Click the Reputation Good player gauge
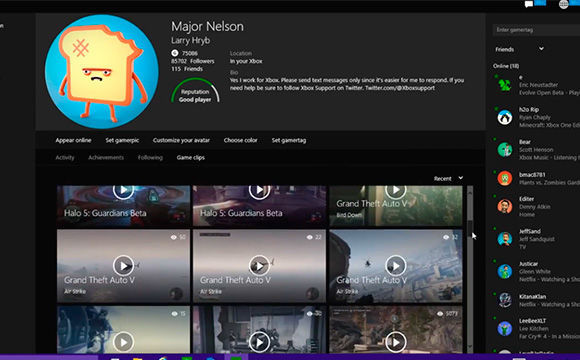 tap(195, 91)
